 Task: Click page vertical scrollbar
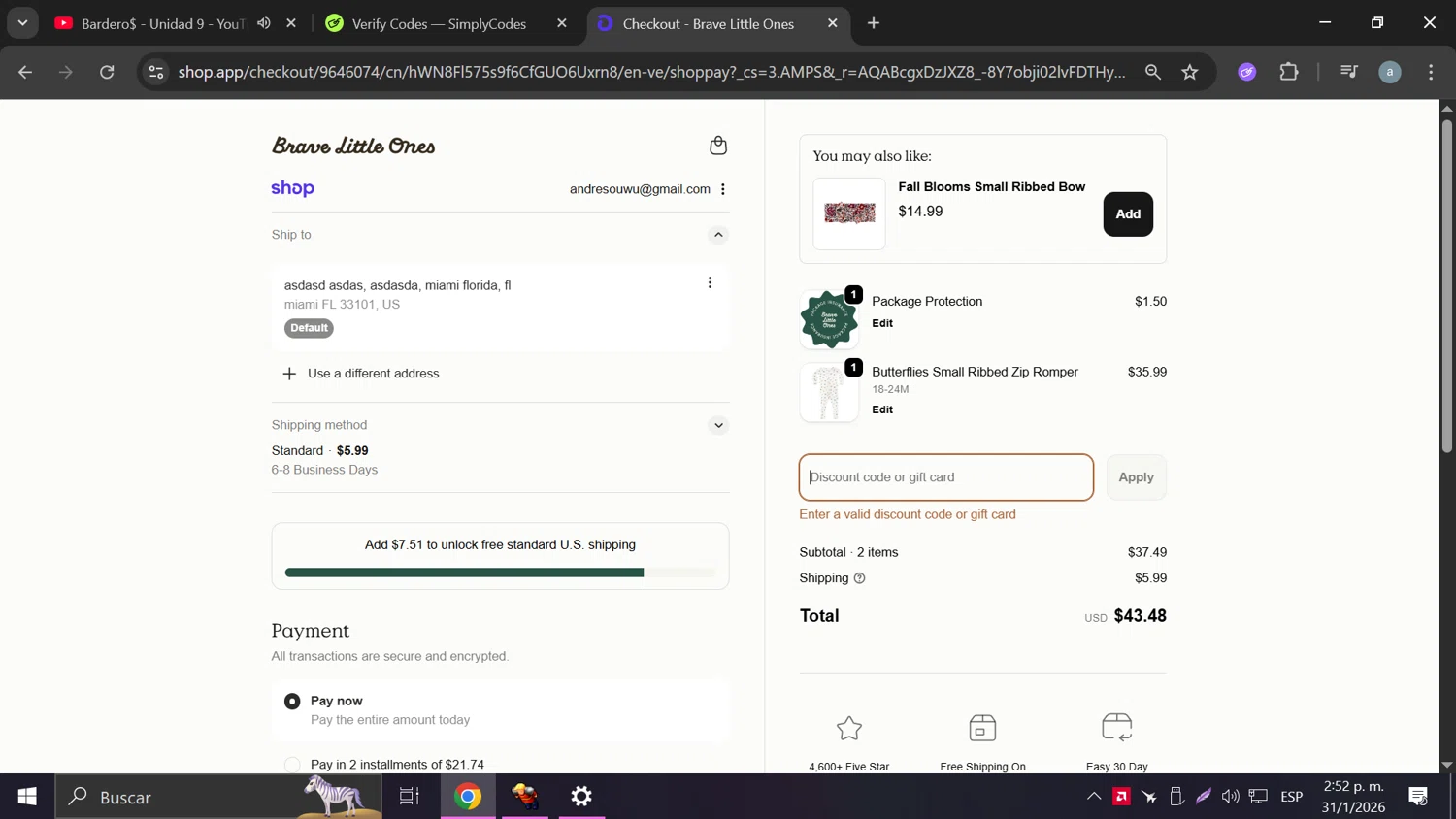tap(1446, 286)
